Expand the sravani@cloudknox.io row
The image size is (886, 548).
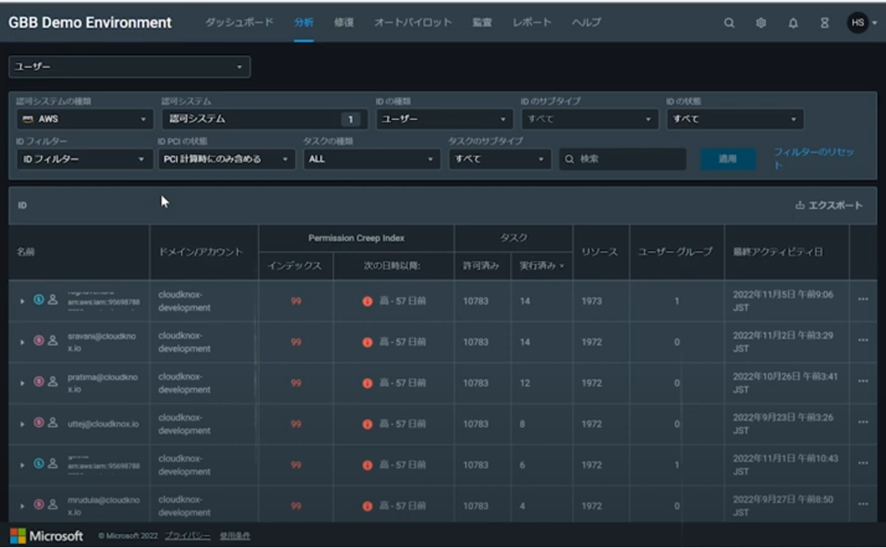tap(22, 342)
